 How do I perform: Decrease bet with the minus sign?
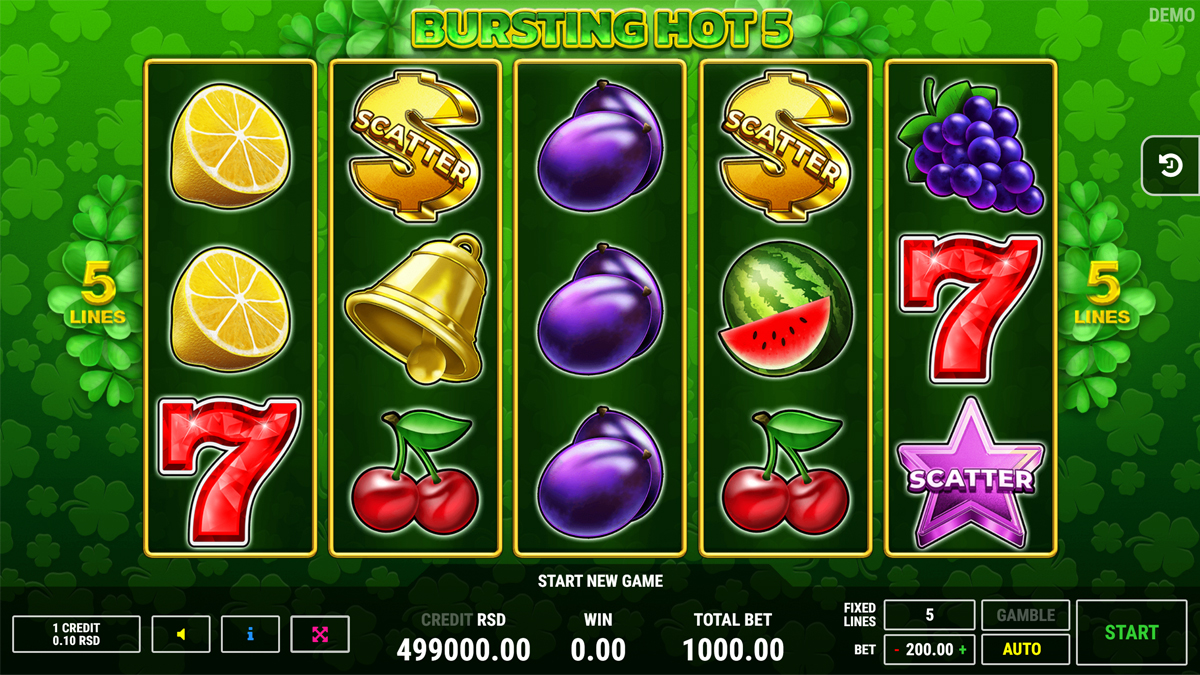[898, 649]
